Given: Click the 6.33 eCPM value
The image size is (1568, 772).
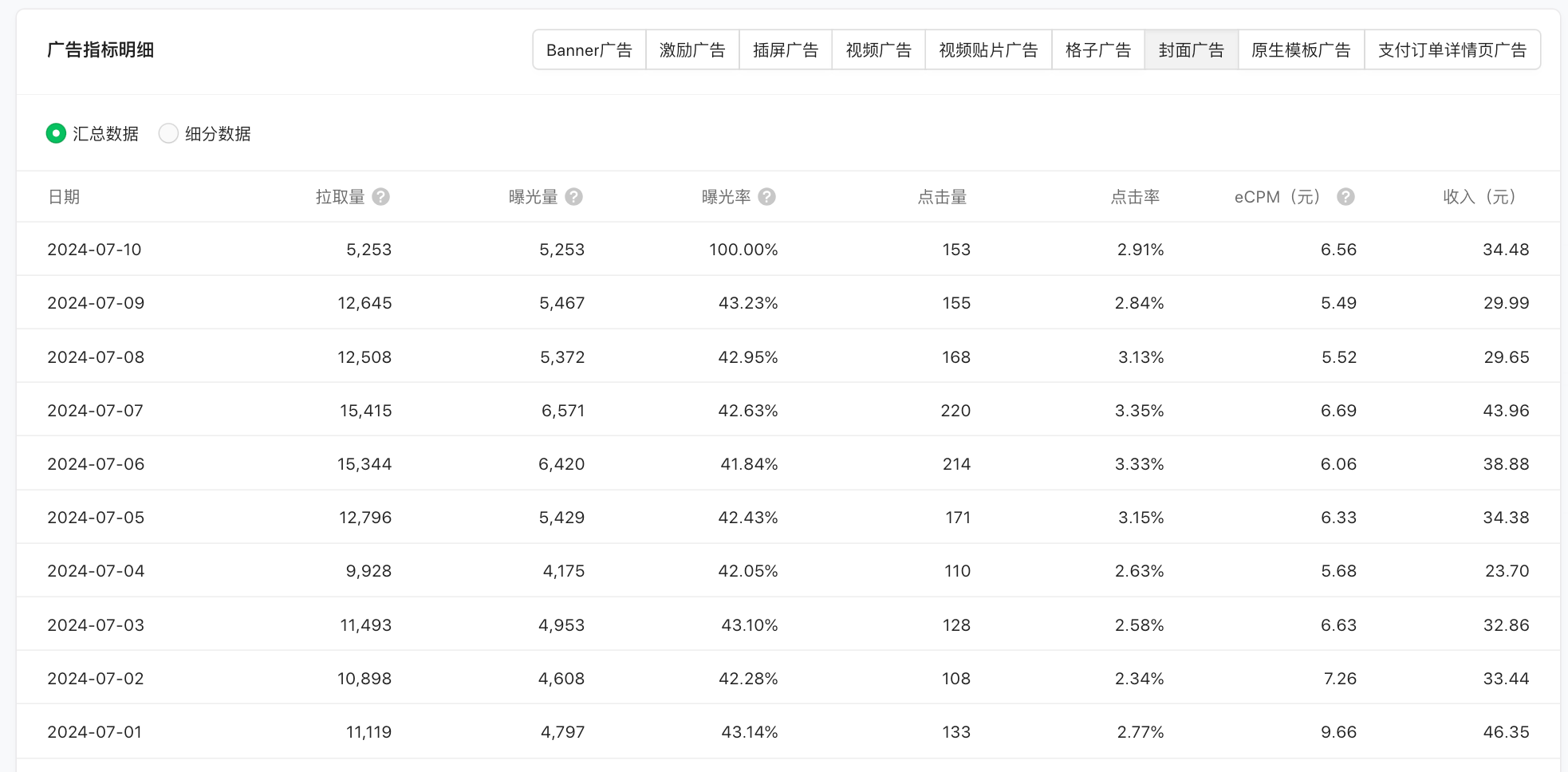Looking at the screenshot, I should click(x=1339, y=518).
